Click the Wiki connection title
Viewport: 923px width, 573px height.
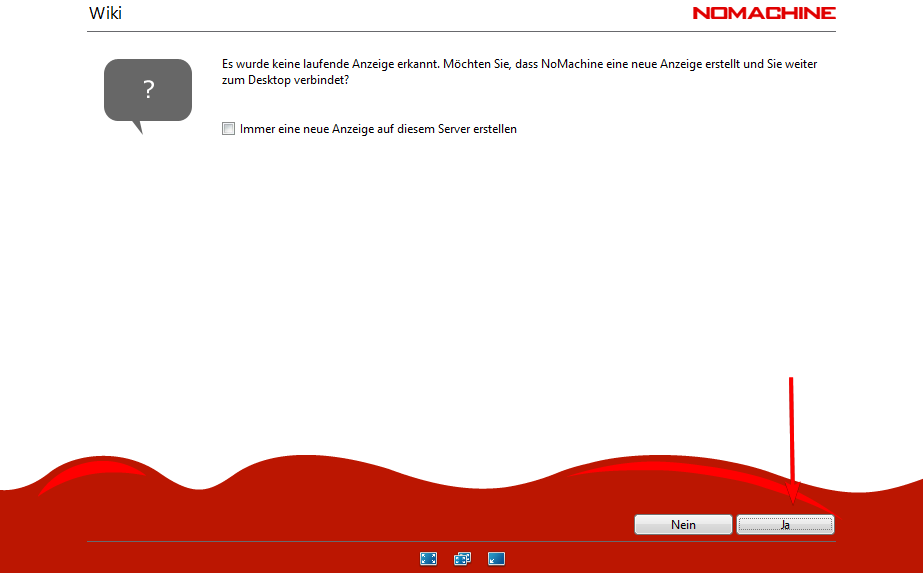[106, 13]
